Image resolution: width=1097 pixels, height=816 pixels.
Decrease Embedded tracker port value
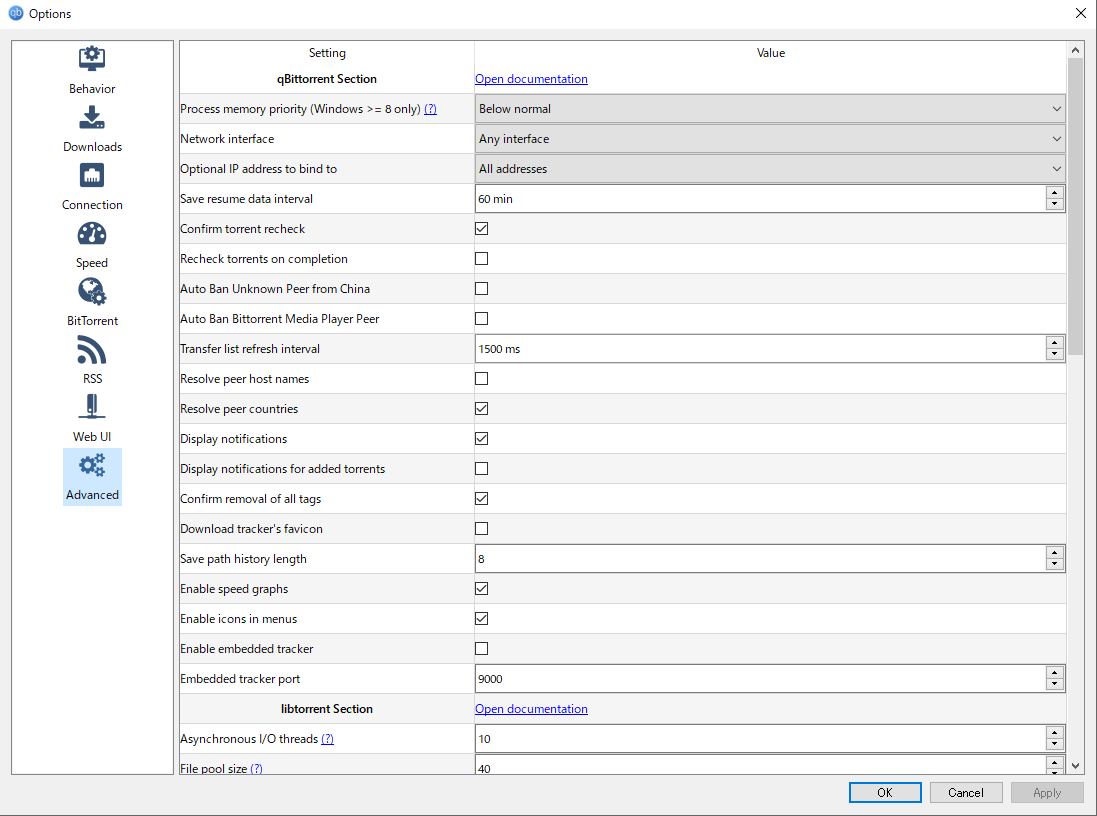[x=1054, y=685]
